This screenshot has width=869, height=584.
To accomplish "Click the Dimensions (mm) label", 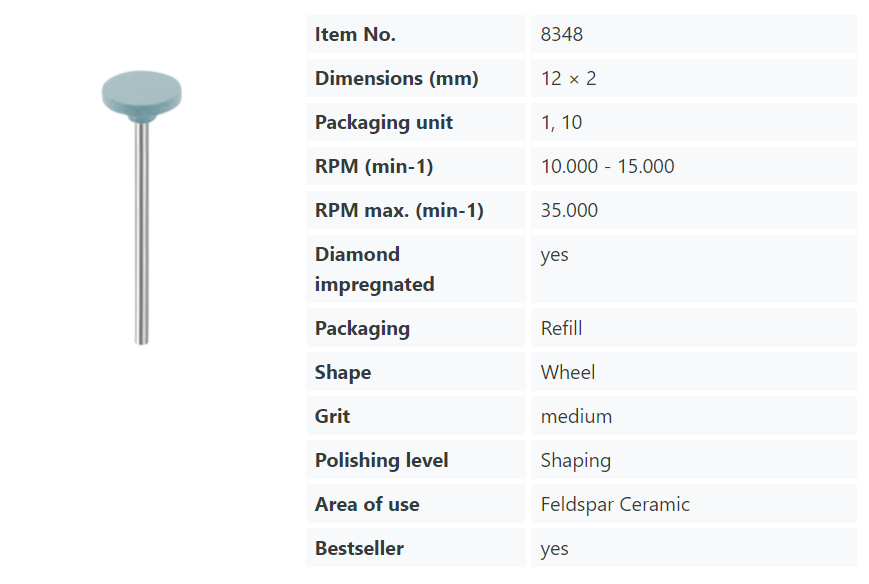I will click(396, 78).
